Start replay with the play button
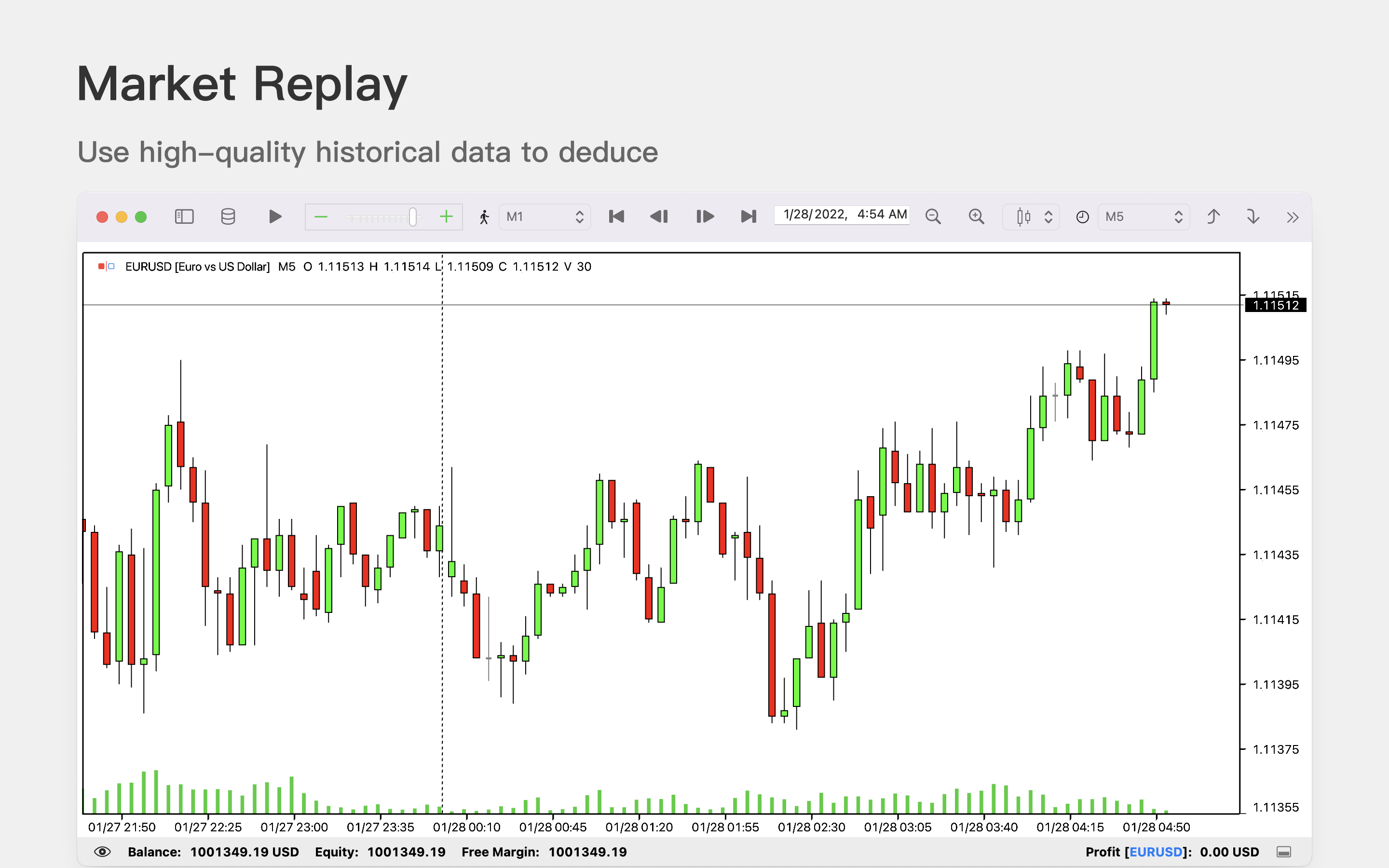1389x868 pixels. [x=275, y=217]
